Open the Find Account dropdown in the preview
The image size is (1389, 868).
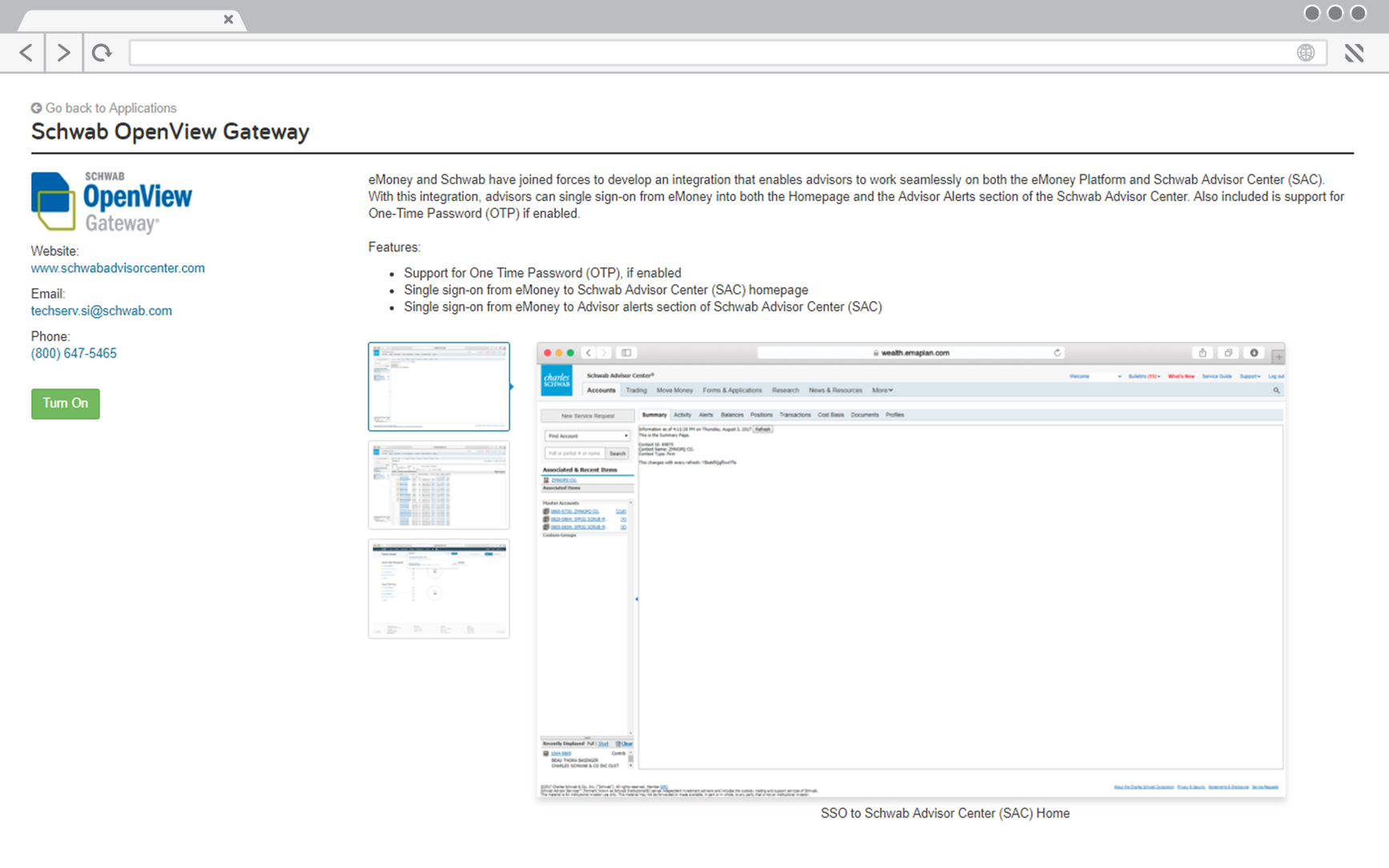click(587, 436)
